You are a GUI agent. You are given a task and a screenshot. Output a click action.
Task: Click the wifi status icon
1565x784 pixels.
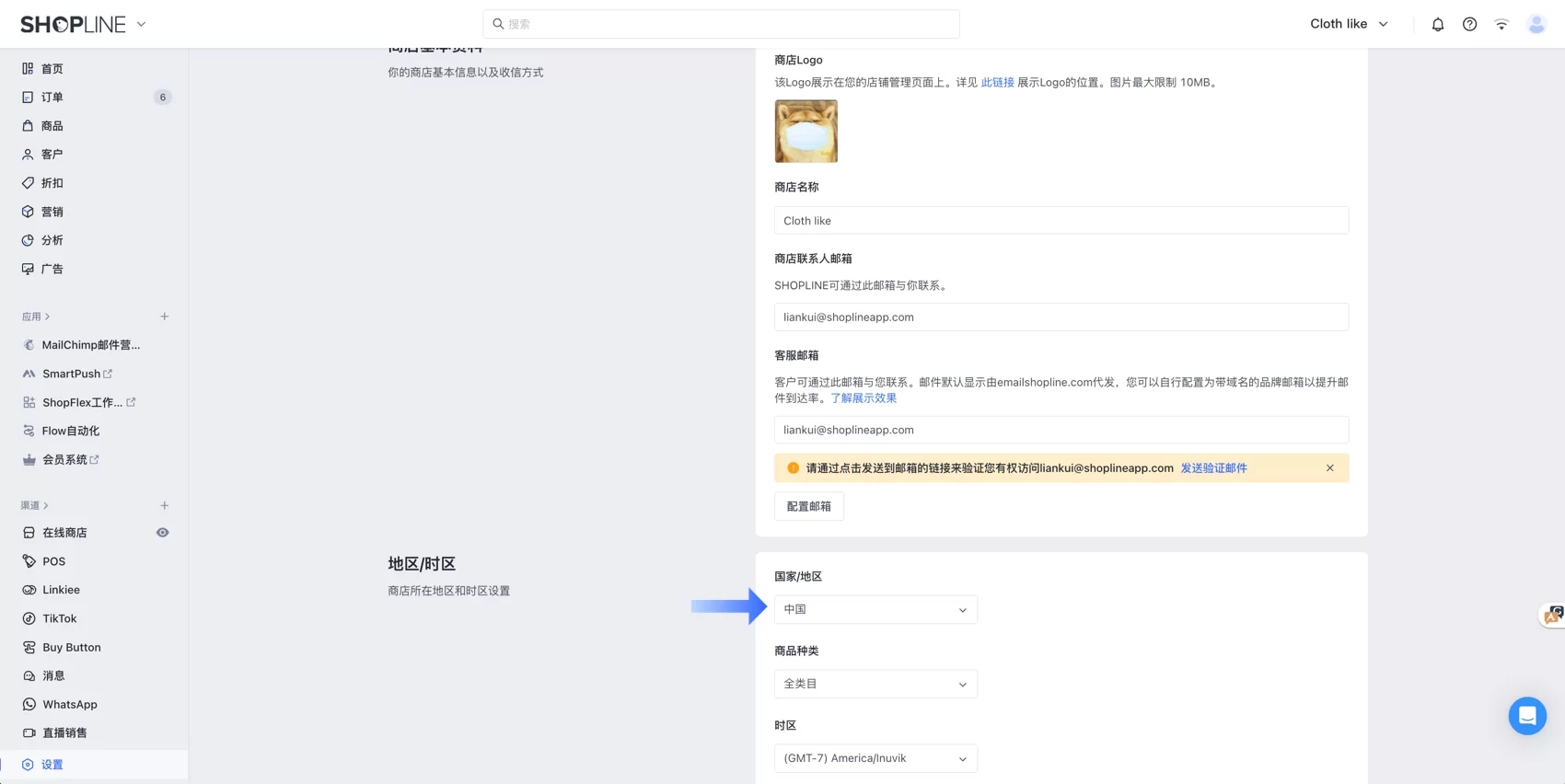click(1501, 25)
